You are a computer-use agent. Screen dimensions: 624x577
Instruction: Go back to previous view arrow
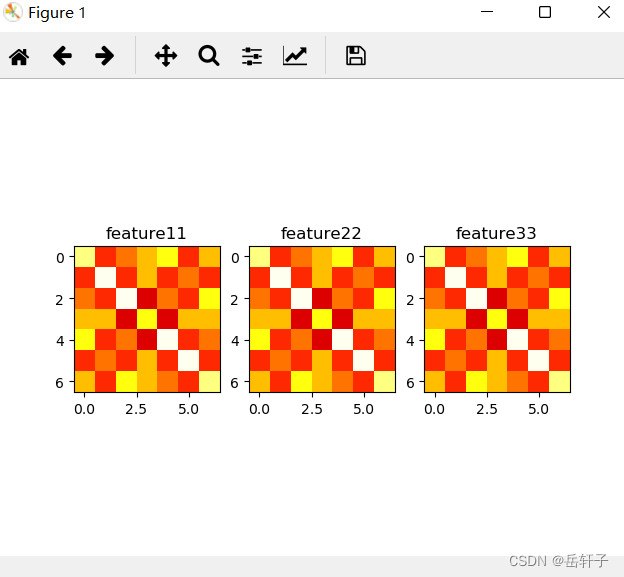click(62, 56)
